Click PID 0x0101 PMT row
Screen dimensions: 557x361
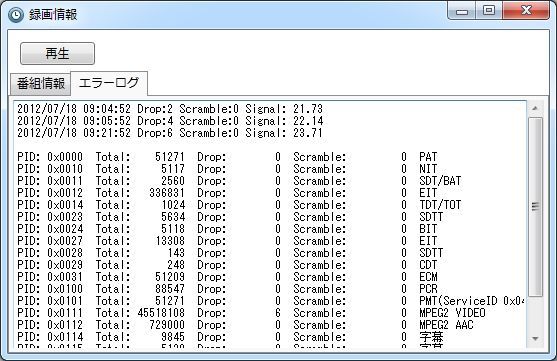tap(271, 301)
